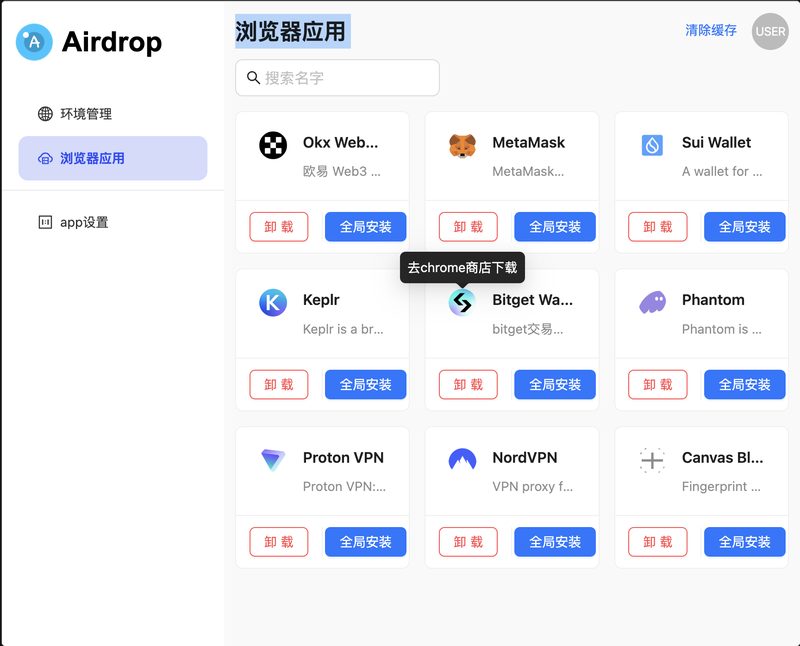Uninstall Canvas Blocker with 卸载
The image size is (800, 646).
pos(658,541)
